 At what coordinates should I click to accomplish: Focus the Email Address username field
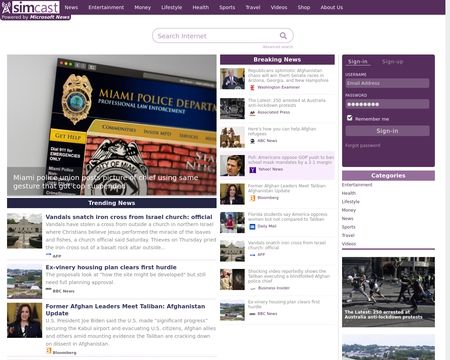click(x=387, y=83)
